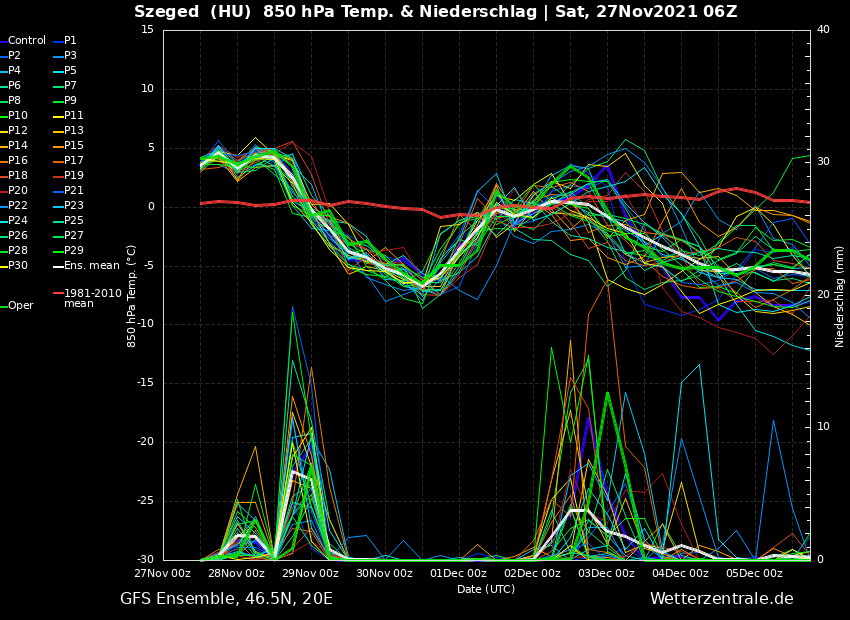Click the Date (UTC) axis label
This screenshot has width=850, height=620.
[486, 590]
